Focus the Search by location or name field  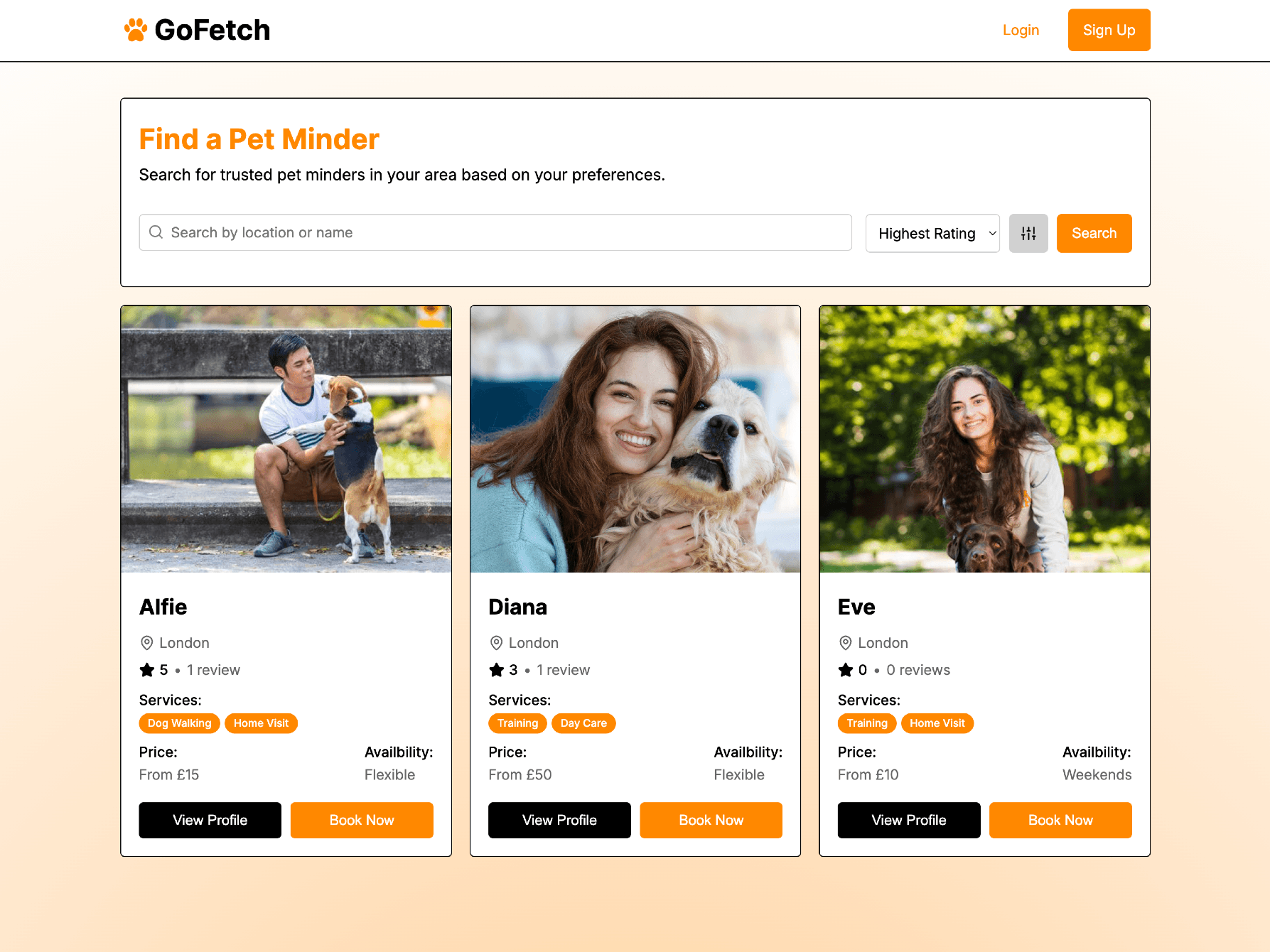click(x=495, y=232)
